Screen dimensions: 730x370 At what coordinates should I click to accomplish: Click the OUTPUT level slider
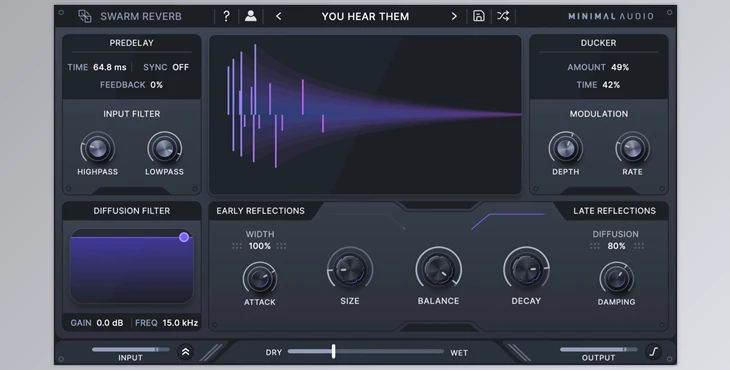(x=599, y=350)
